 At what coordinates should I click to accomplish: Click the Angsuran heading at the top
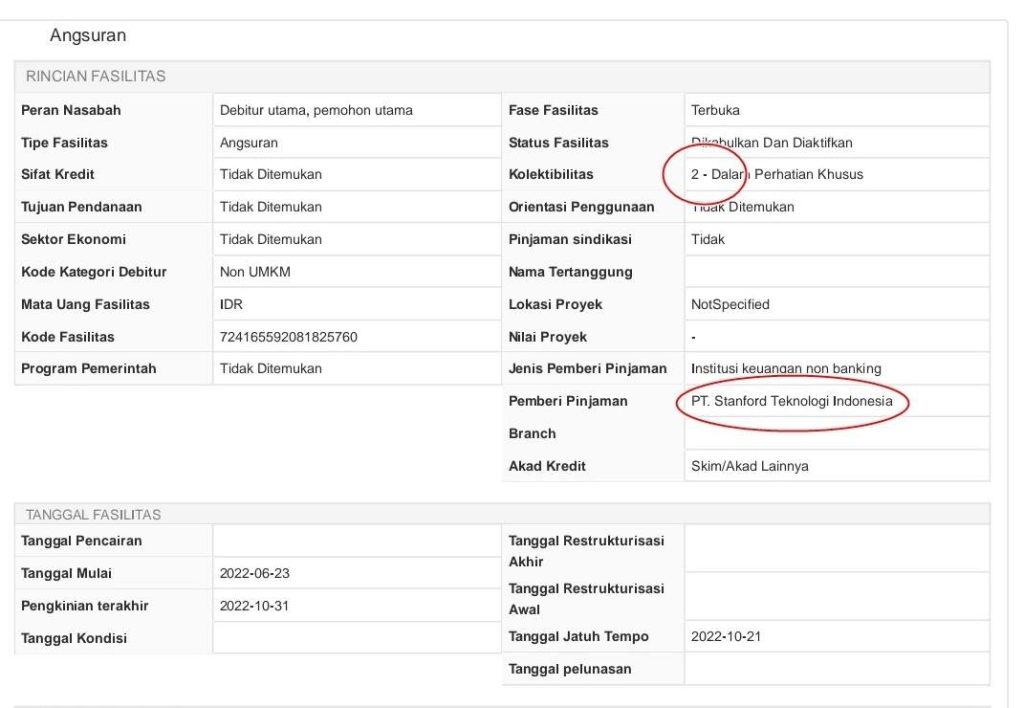click(x=87, y=36)
